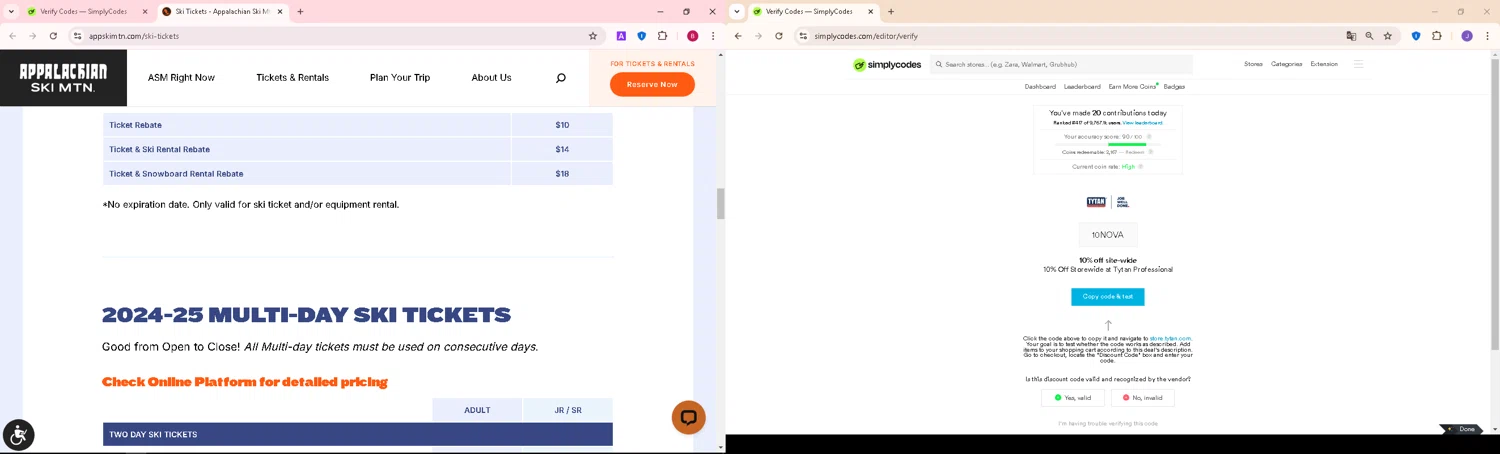Open the SimplyCodes Leaderboard tab
Image resolution: width=1500 pixels, height=454 pixels.
click(1082, 87)
